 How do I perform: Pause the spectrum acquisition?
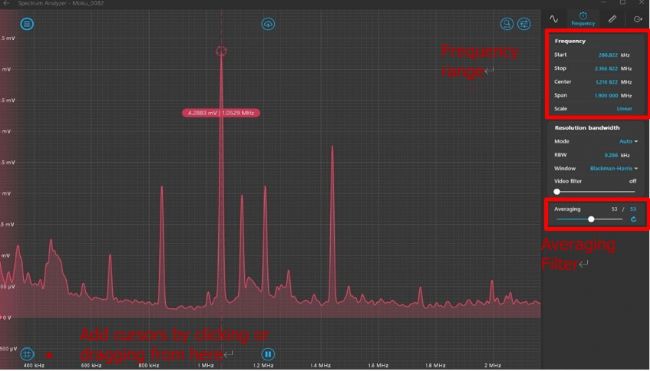tap(268, 354)
